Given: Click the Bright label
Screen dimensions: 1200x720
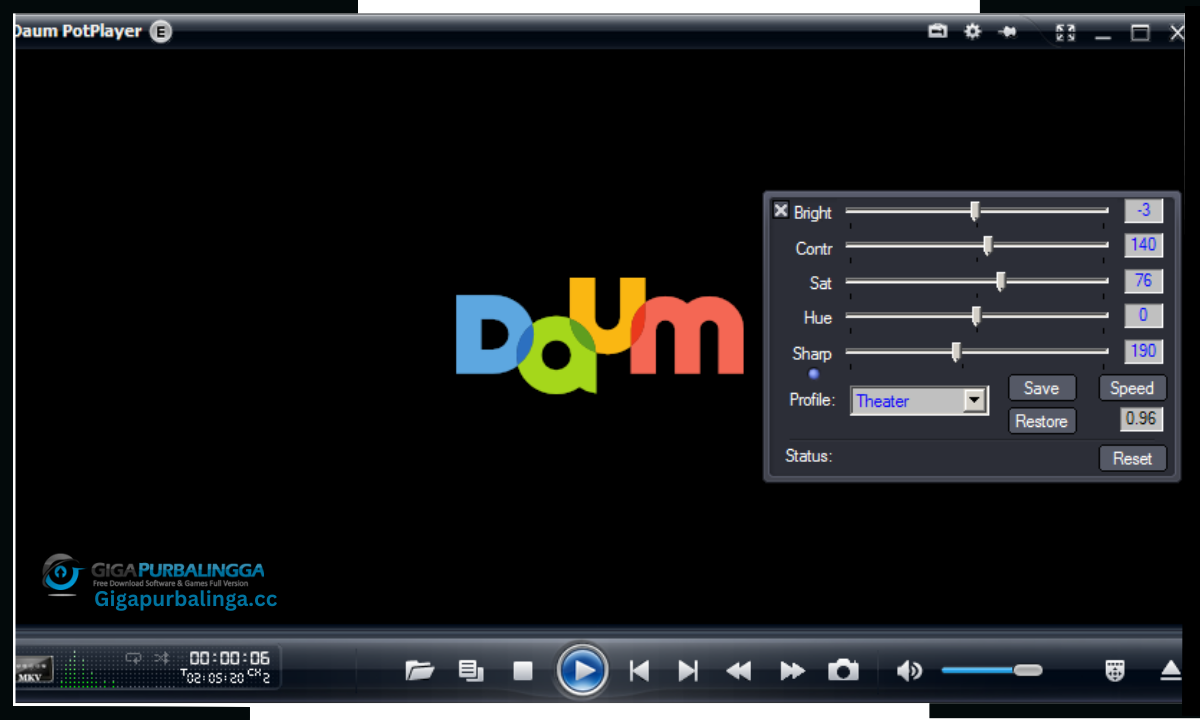Looking at the screenshot, I should click(x=812, y=212).
